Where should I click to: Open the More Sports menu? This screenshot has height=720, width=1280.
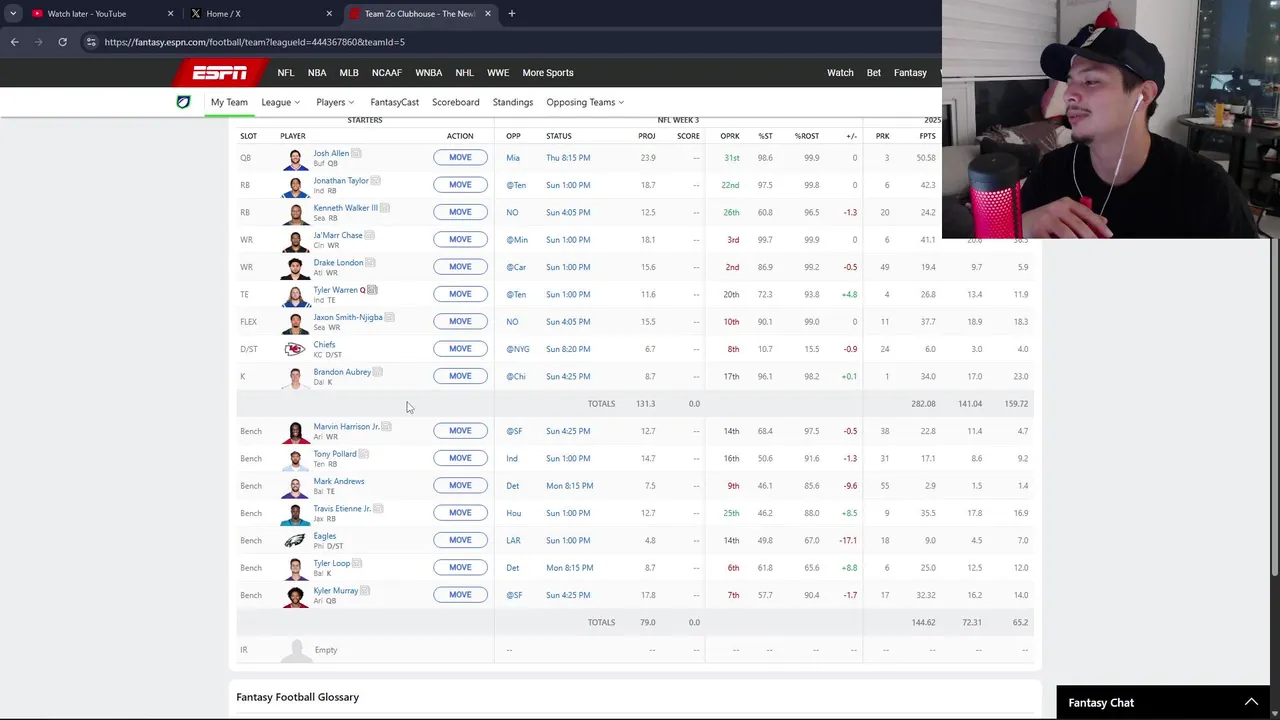coord(548,73)
